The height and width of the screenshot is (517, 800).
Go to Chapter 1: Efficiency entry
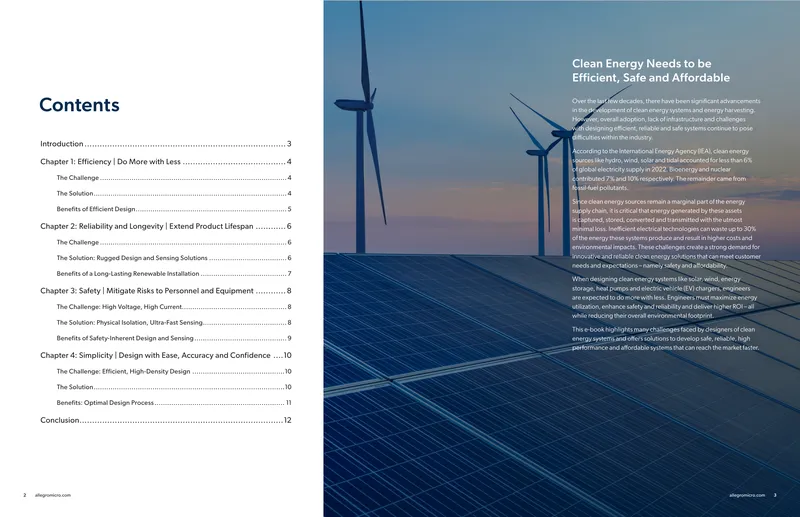point(166,162)
